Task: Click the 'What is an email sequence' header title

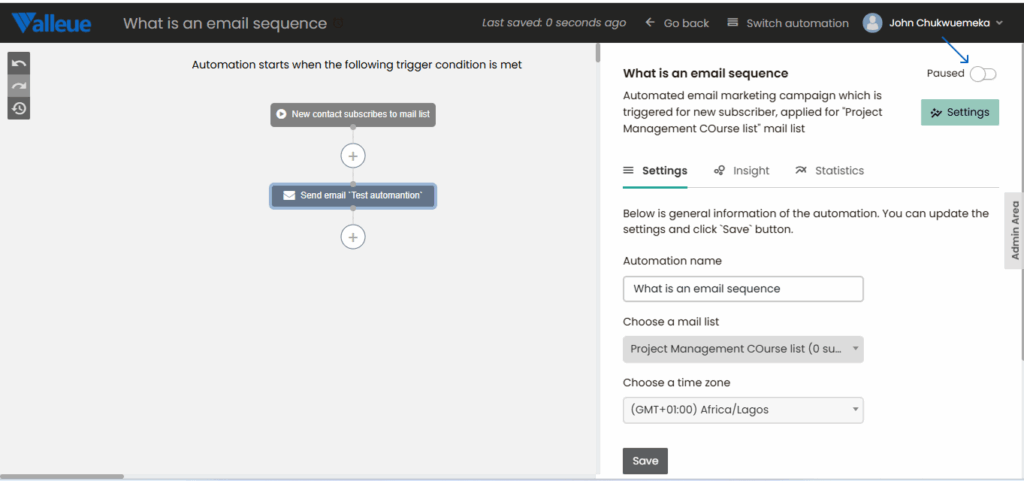Action: point(225,23)
